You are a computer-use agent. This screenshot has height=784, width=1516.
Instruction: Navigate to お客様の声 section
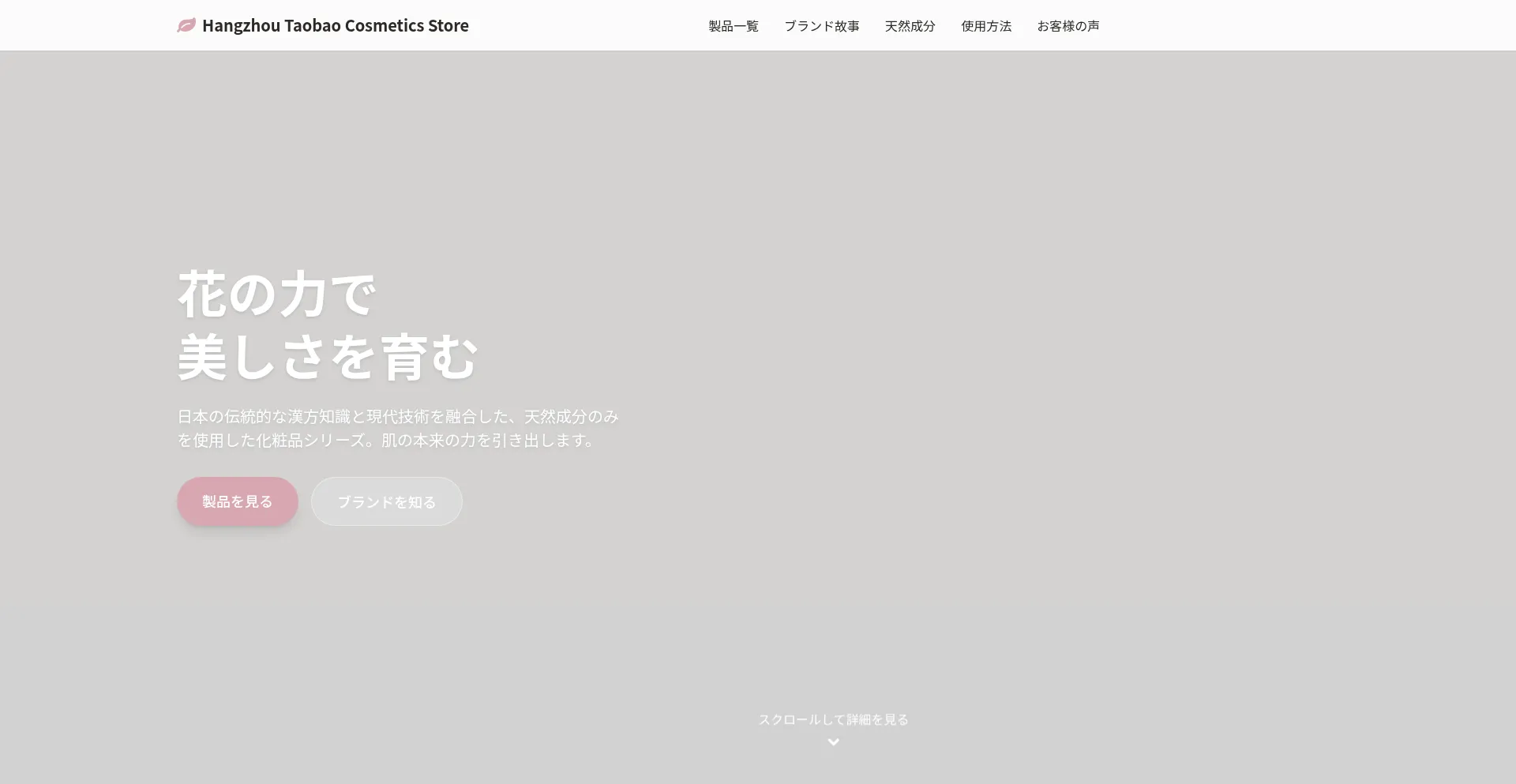tap(1068, 26)
